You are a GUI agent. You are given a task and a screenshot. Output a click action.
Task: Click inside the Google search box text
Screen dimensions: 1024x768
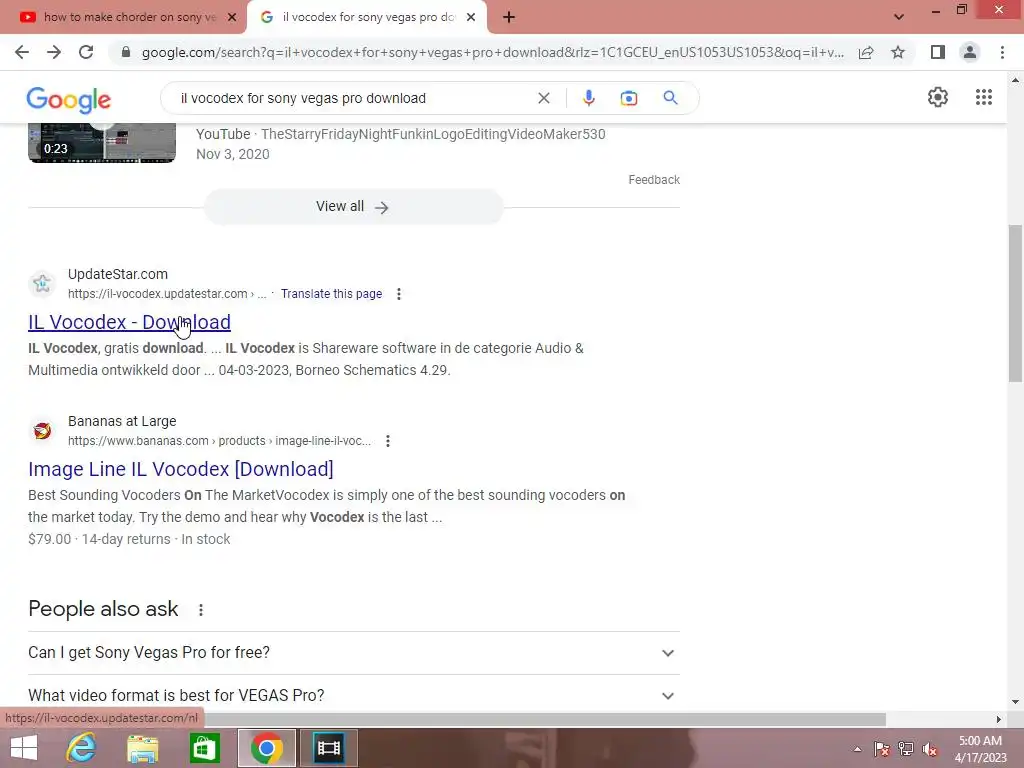click(x=303, y=98)
